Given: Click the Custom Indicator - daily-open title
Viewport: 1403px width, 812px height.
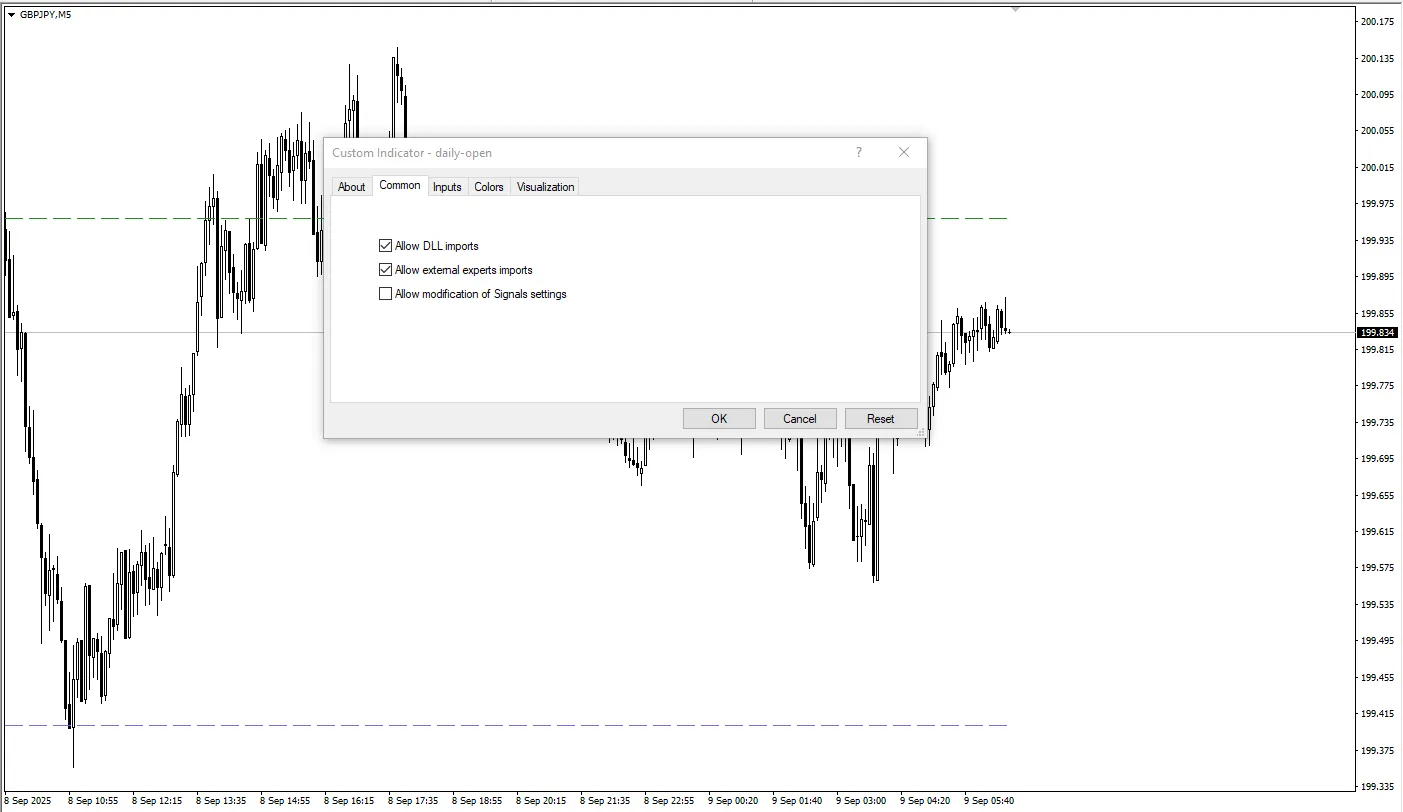Looking at the screenshot, I should pos(412,153).
